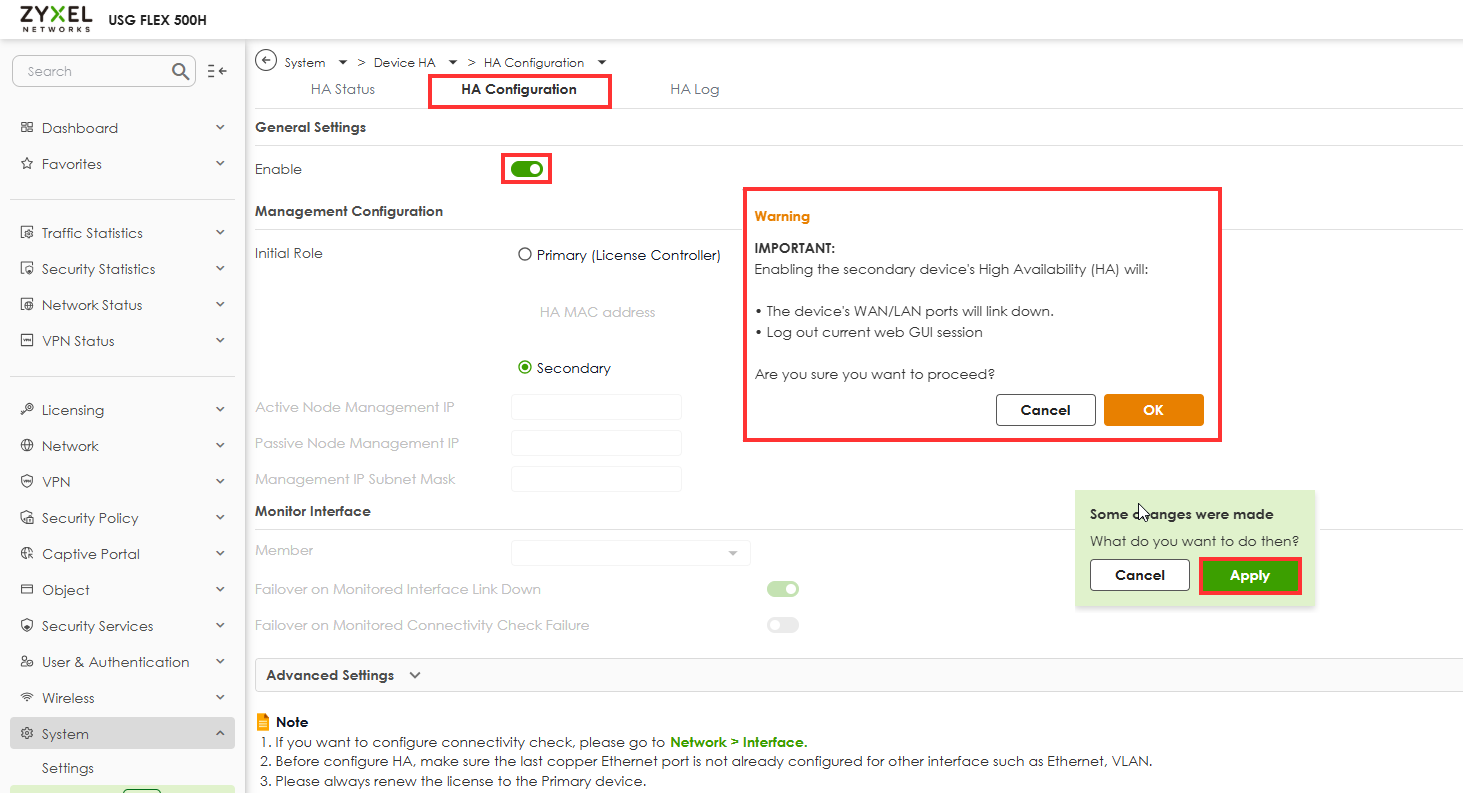Click the Active Node Management IP field
This screenshot has width=1463, height=793.
[x=596, y=407]
